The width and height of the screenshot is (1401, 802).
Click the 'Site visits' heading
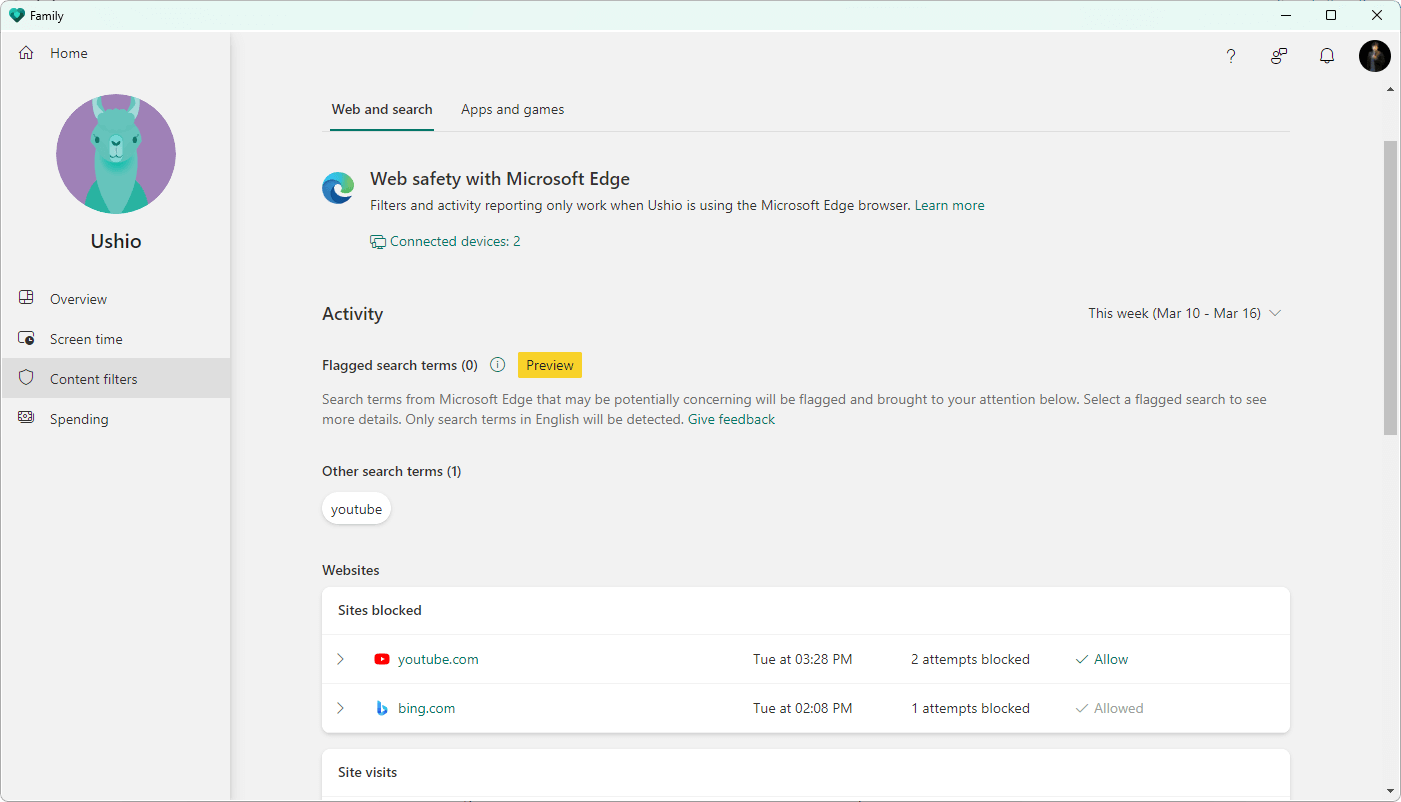click(368, 773)
